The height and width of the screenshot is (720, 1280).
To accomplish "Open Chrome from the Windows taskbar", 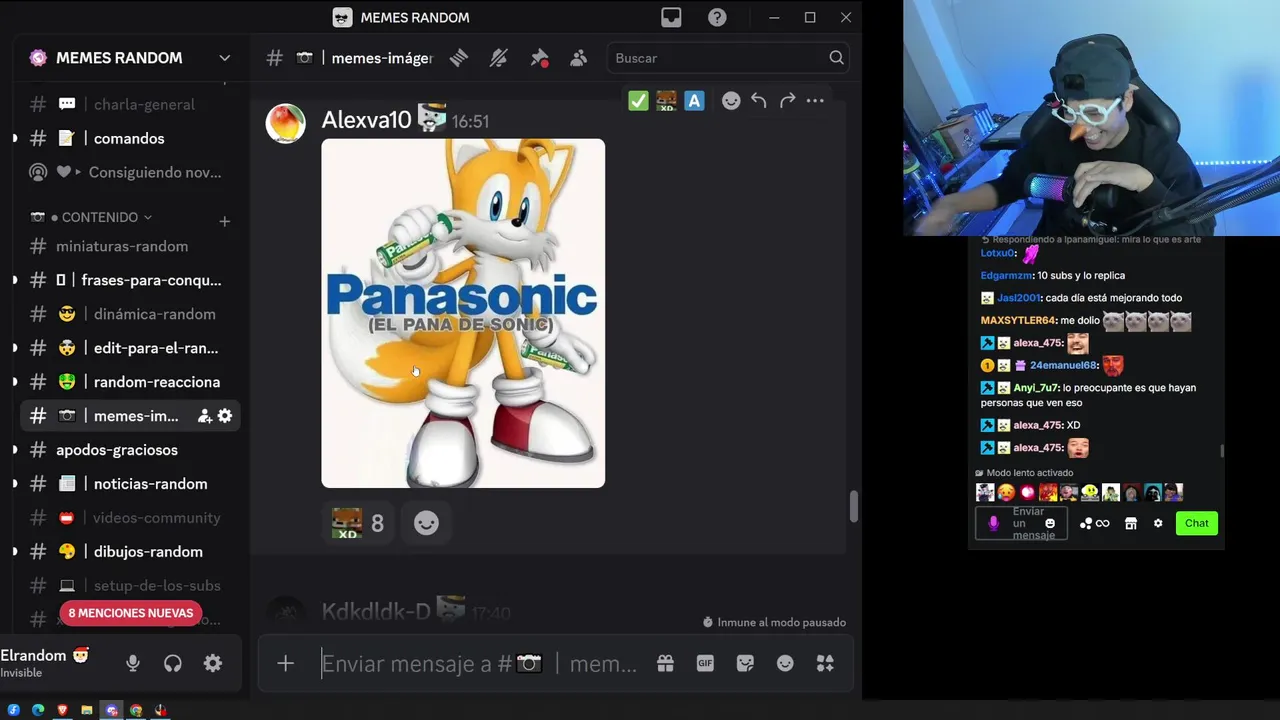I will pos(136,710).
